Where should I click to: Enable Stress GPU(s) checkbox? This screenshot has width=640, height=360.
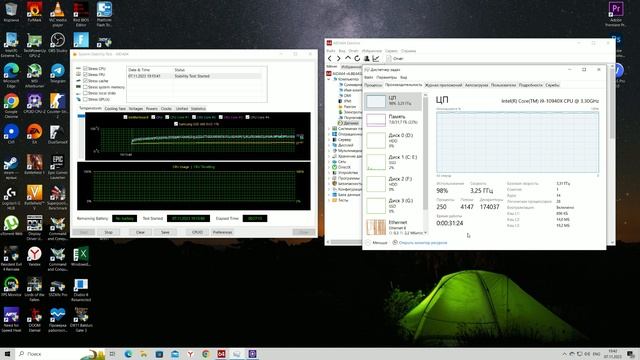[x=85, y=99]
